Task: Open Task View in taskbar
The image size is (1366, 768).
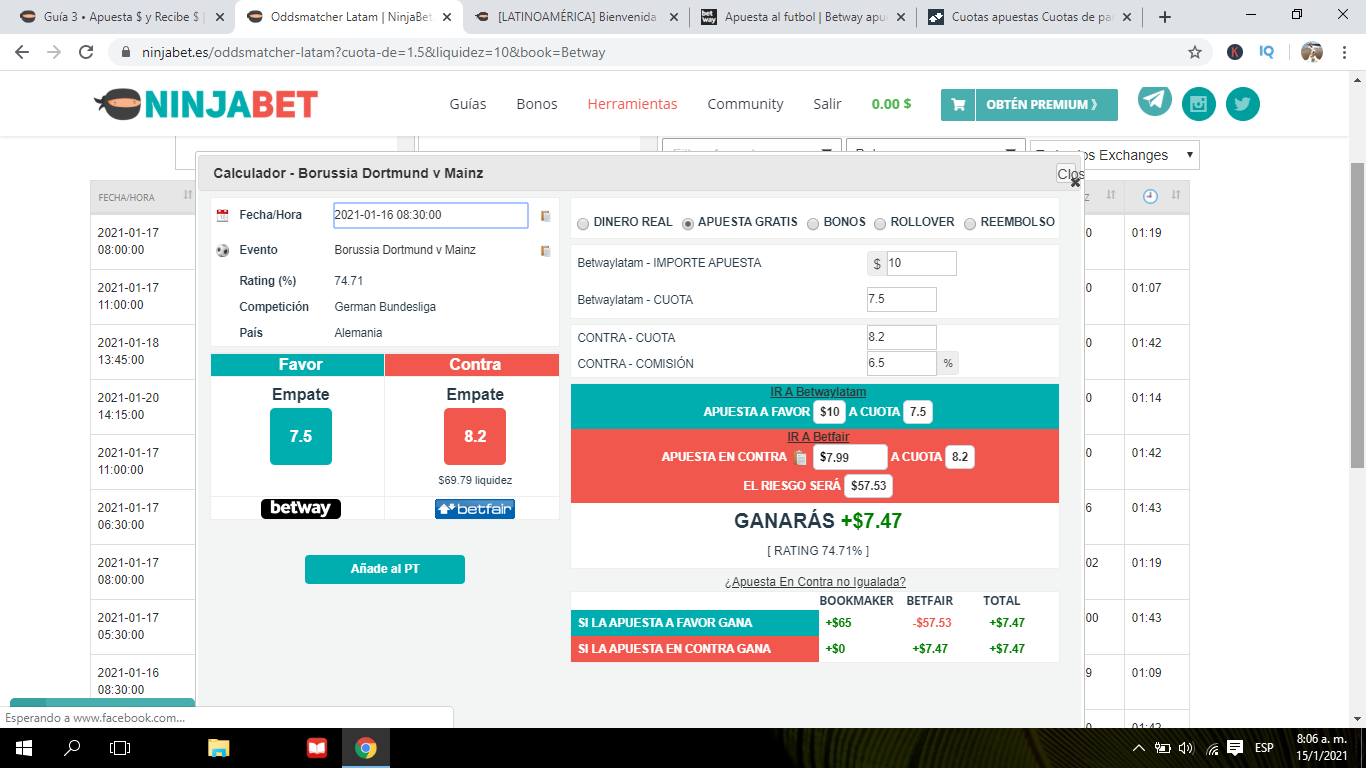Action: pos(120,748)
